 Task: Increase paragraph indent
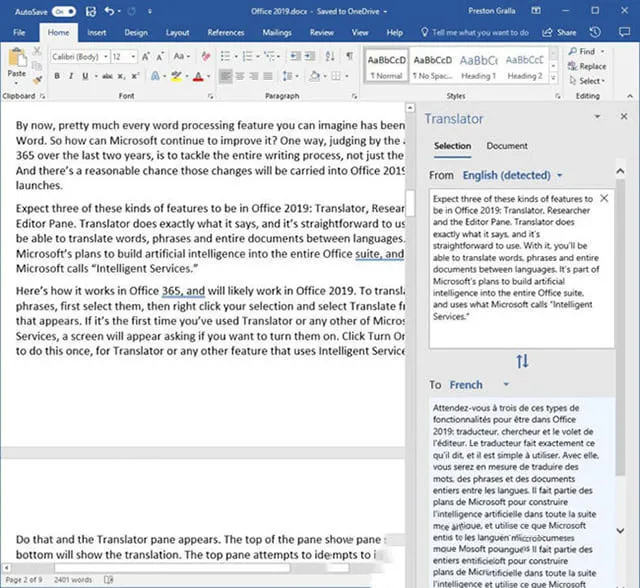pyautogui.click(x=310, y=56)
